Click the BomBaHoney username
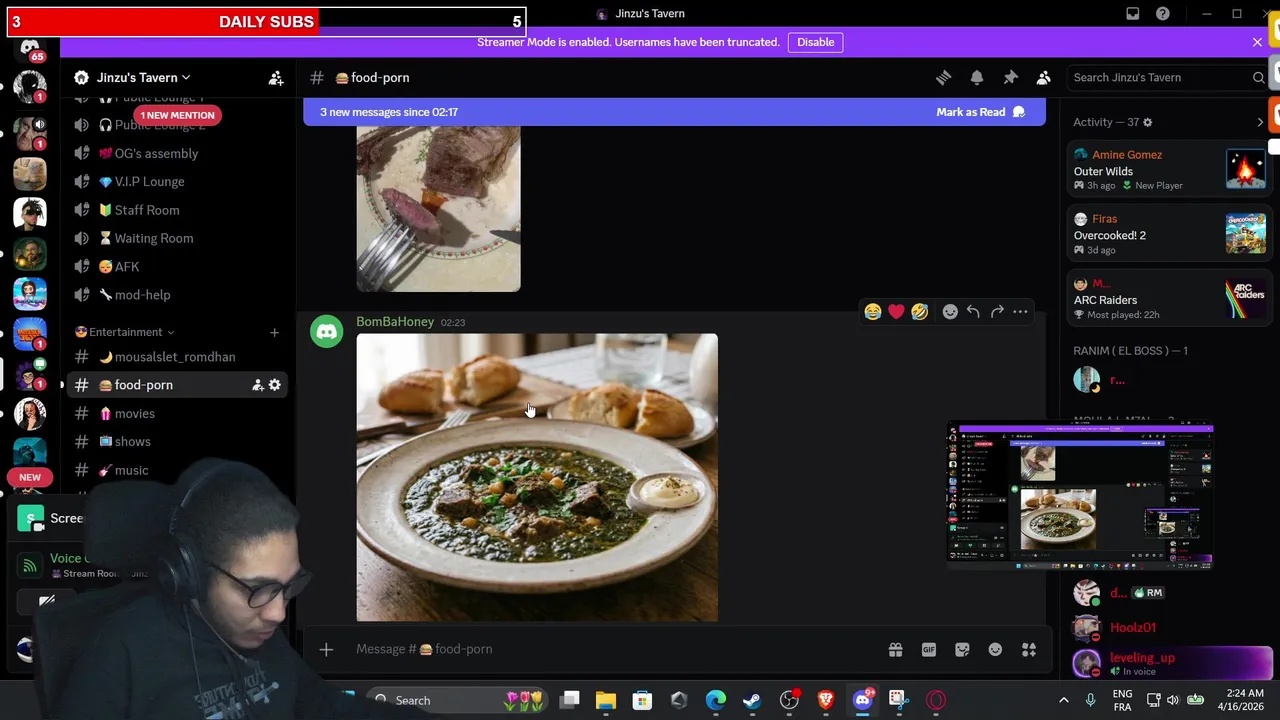This screenshot has height=720, width=1280. coord(395,321)
